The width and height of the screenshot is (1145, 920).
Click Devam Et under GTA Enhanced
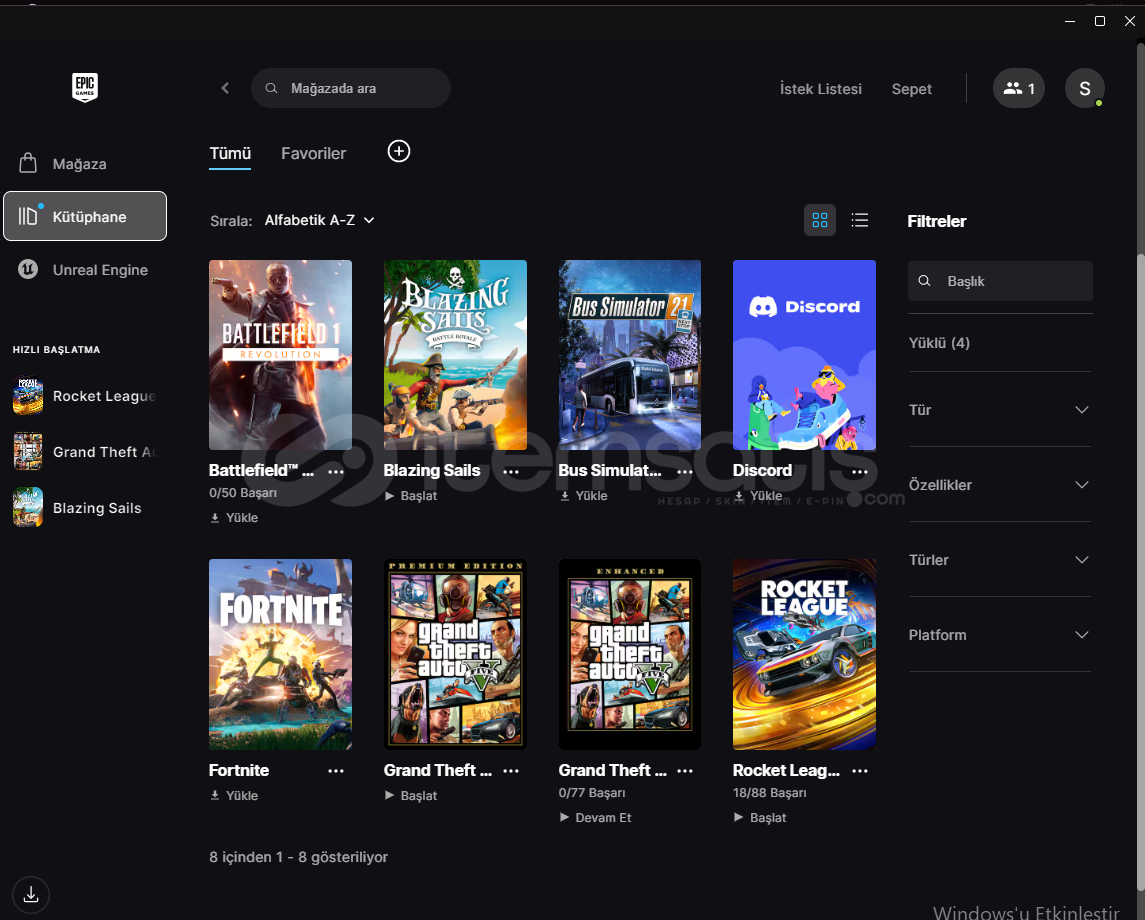pyautogui.click(x=595, y=818)
